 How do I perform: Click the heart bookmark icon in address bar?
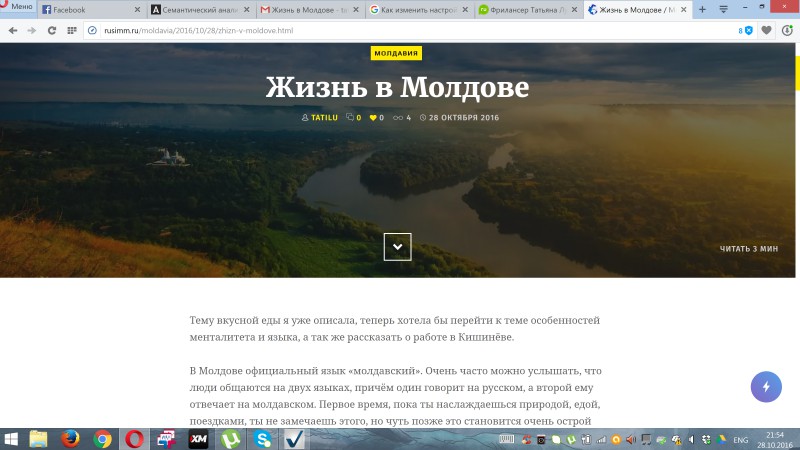pos(766,31)
